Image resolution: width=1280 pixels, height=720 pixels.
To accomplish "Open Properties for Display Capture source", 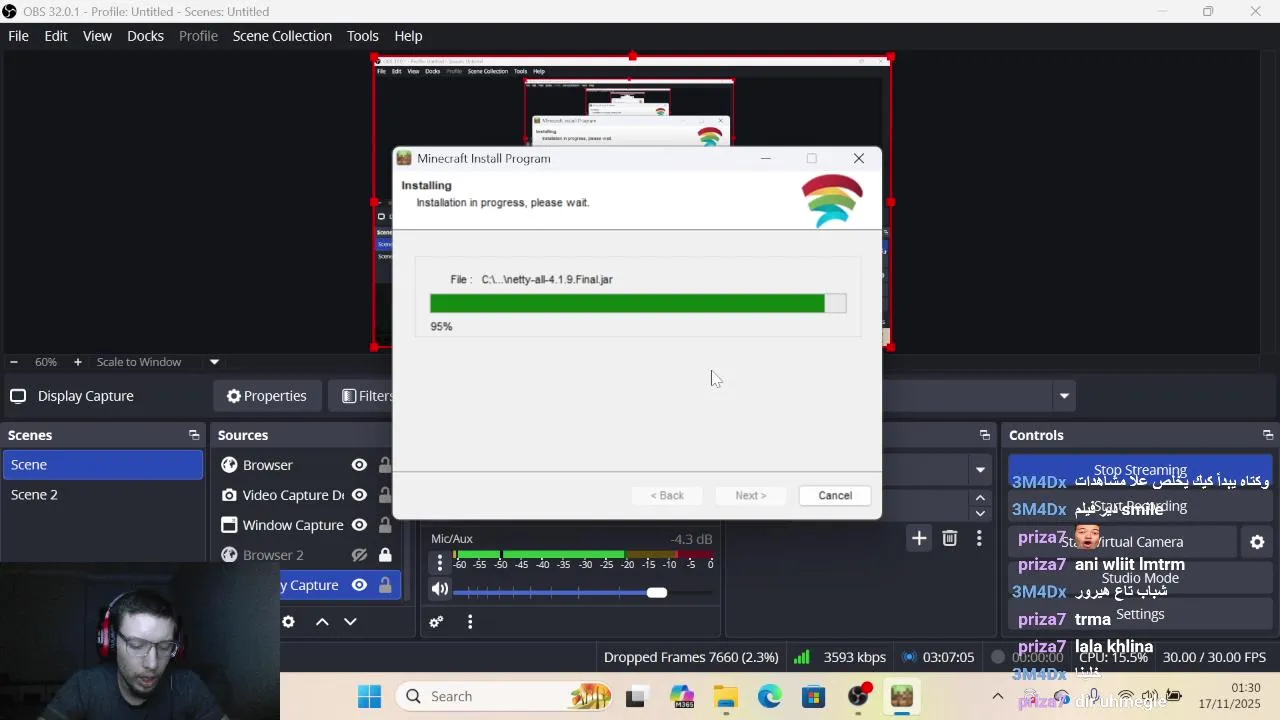I will tap(266, 396).
